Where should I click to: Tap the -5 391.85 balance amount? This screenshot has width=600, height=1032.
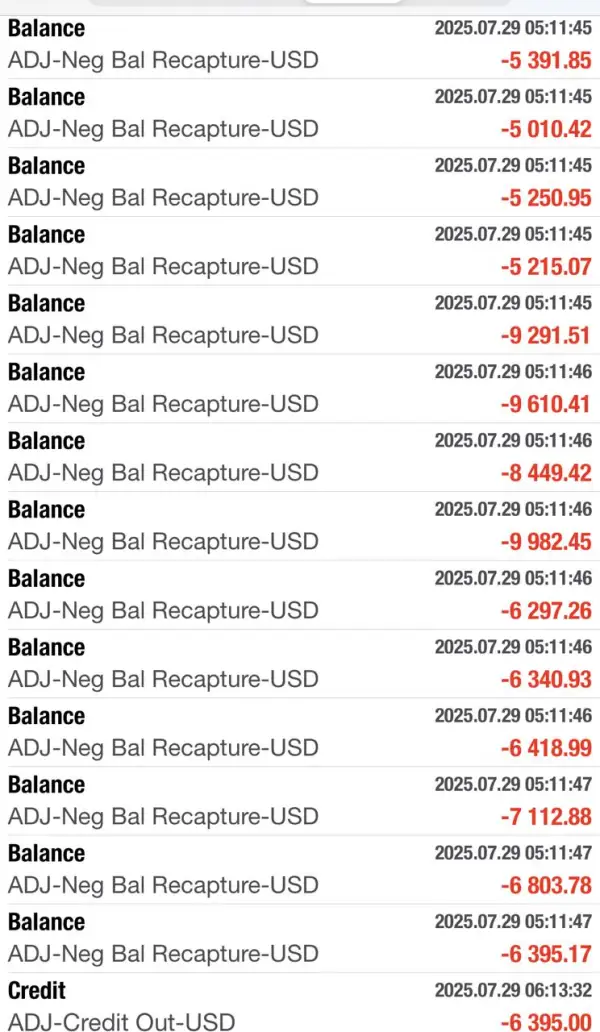click(x=546, y=60)
